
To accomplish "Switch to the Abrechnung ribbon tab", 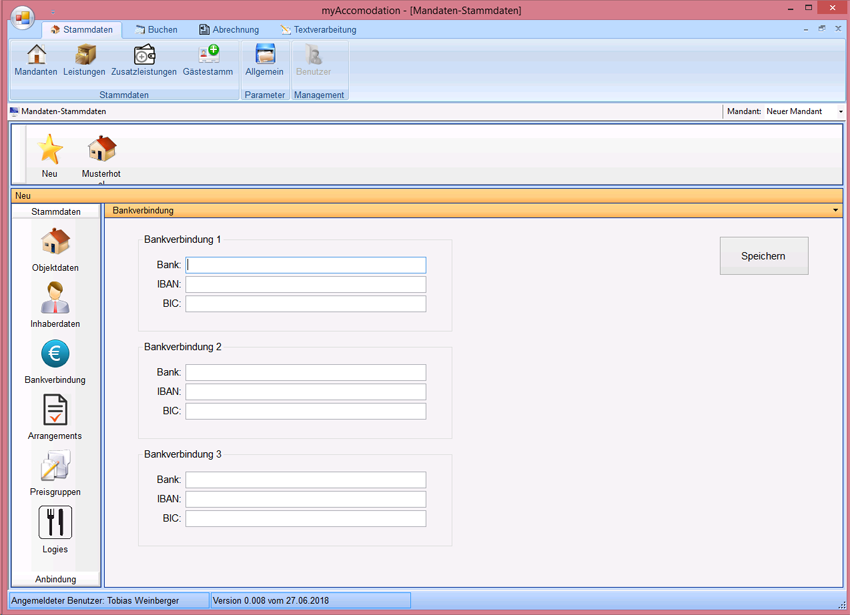I will pyautogui.click(x=229, y=30).
